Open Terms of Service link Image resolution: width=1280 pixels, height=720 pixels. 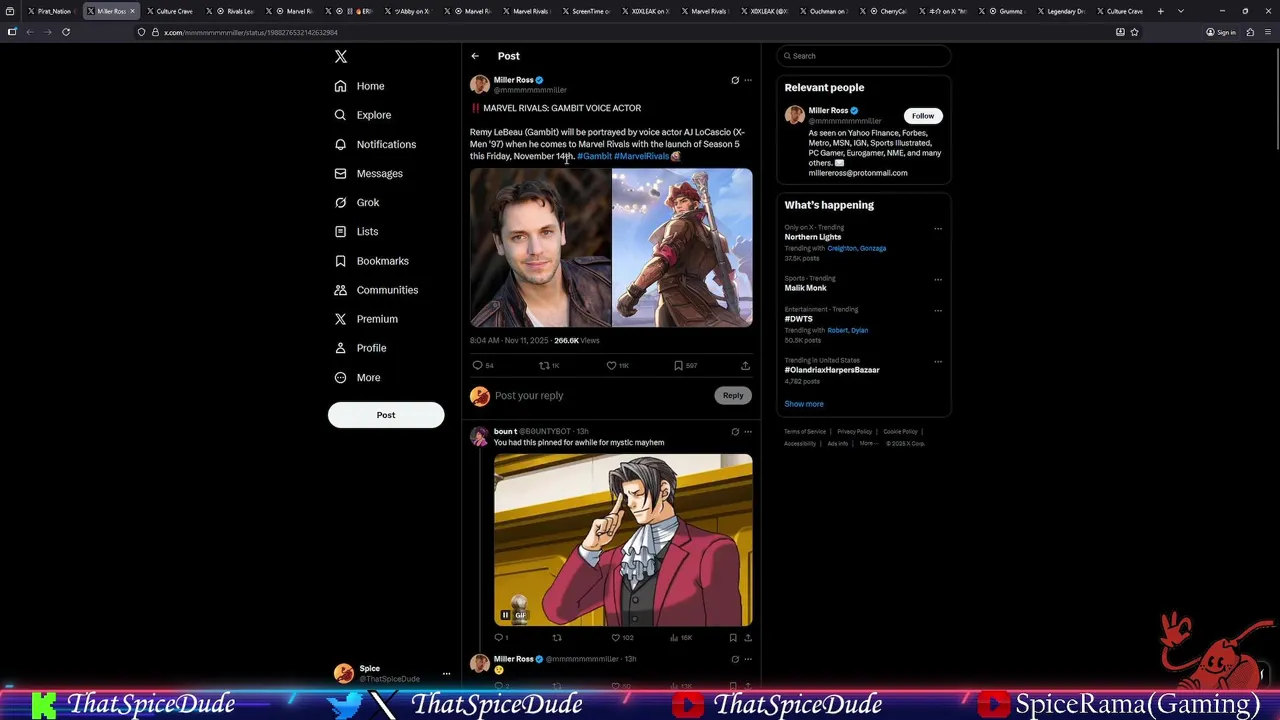pyautogui.click(x=805, y=432)
